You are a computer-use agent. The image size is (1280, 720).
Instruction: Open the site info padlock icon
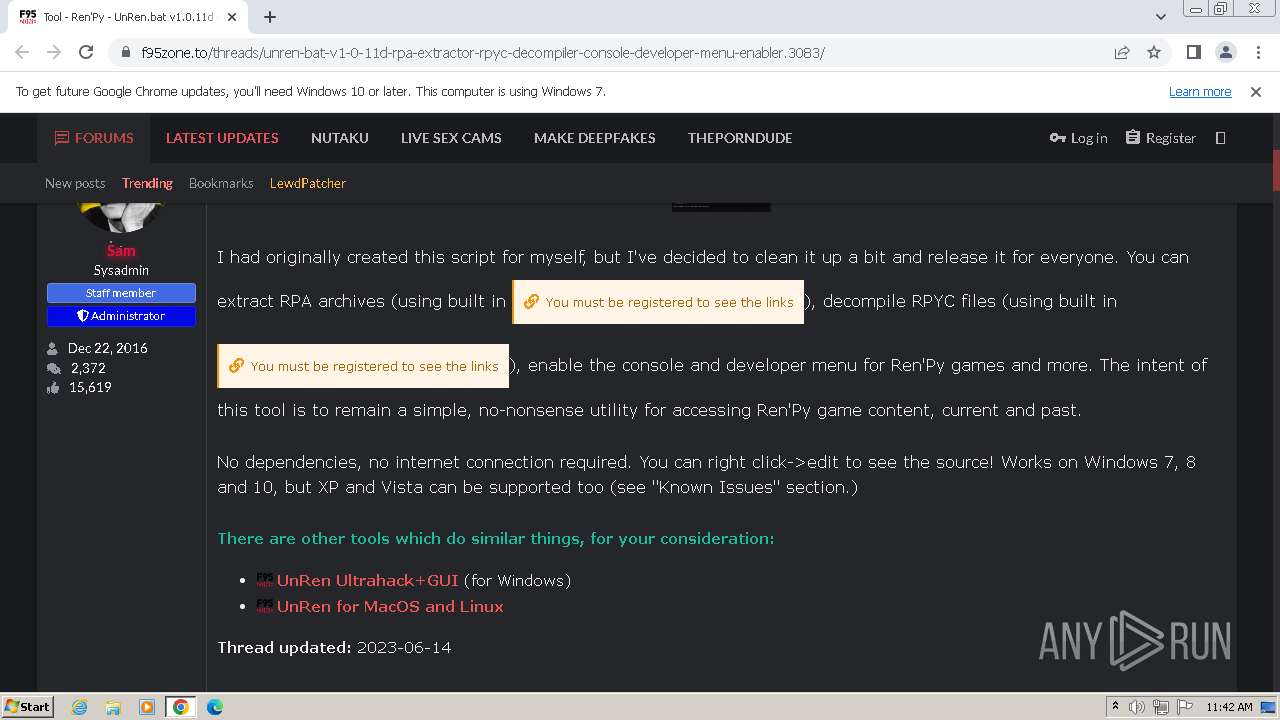click(x=126, y=53)
